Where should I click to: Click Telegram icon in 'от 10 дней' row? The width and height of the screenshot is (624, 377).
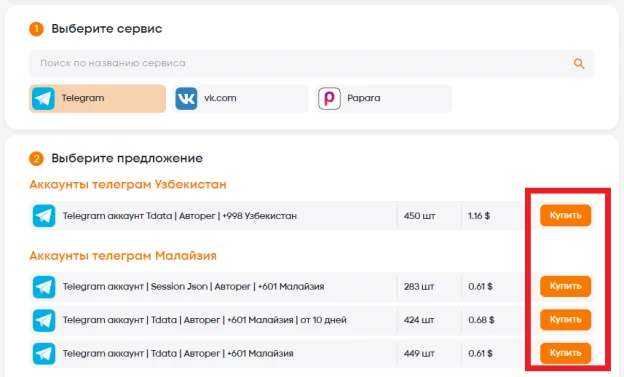[x=44, y=320]
